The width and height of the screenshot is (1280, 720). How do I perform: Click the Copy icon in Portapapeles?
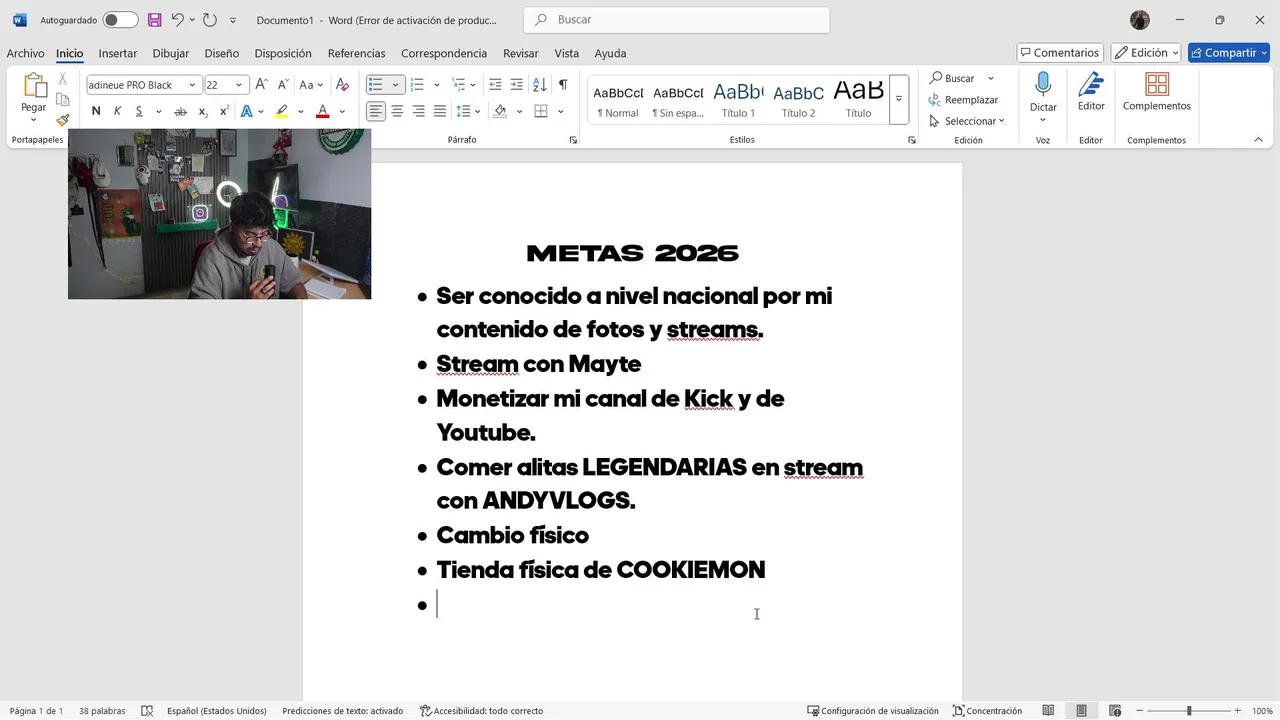pyautogui.click(x=63, y=99)
